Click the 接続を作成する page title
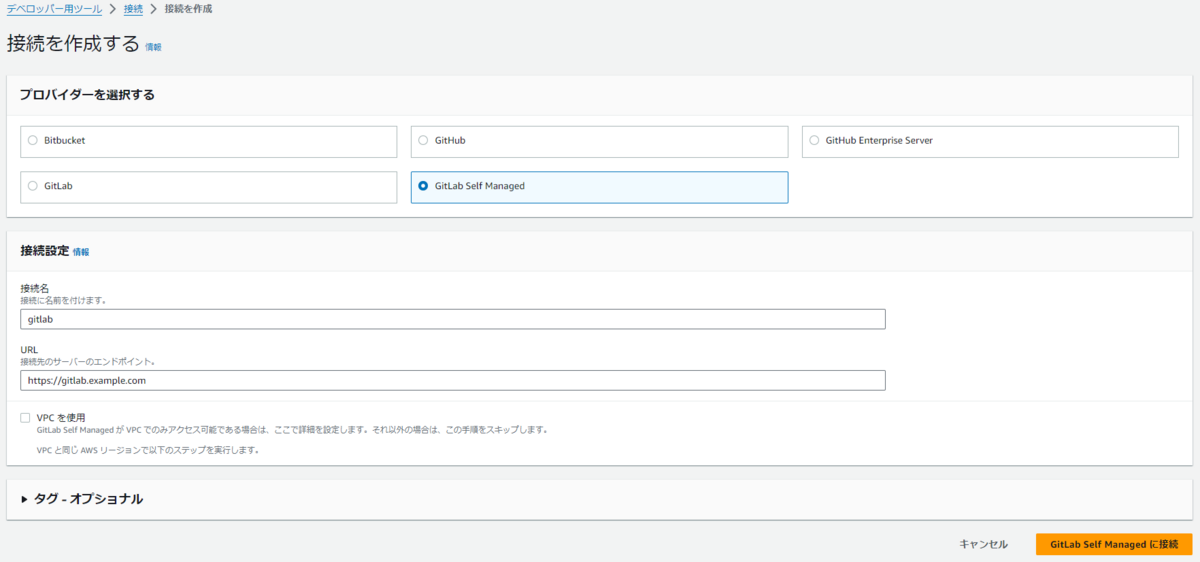The height and width of the screenshot is (562, 1200). 72,44
